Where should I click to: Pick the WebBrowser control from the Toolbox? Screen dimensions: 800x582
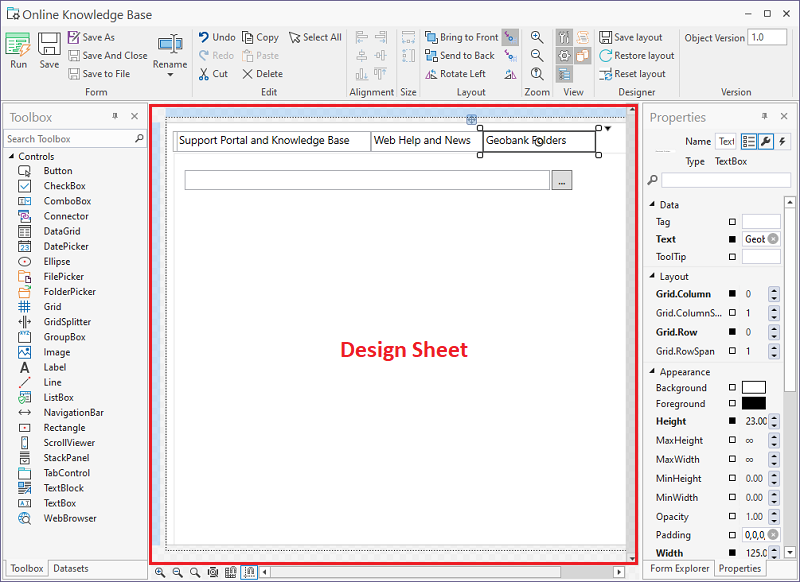pyautogui.click(x=69, y=518)
